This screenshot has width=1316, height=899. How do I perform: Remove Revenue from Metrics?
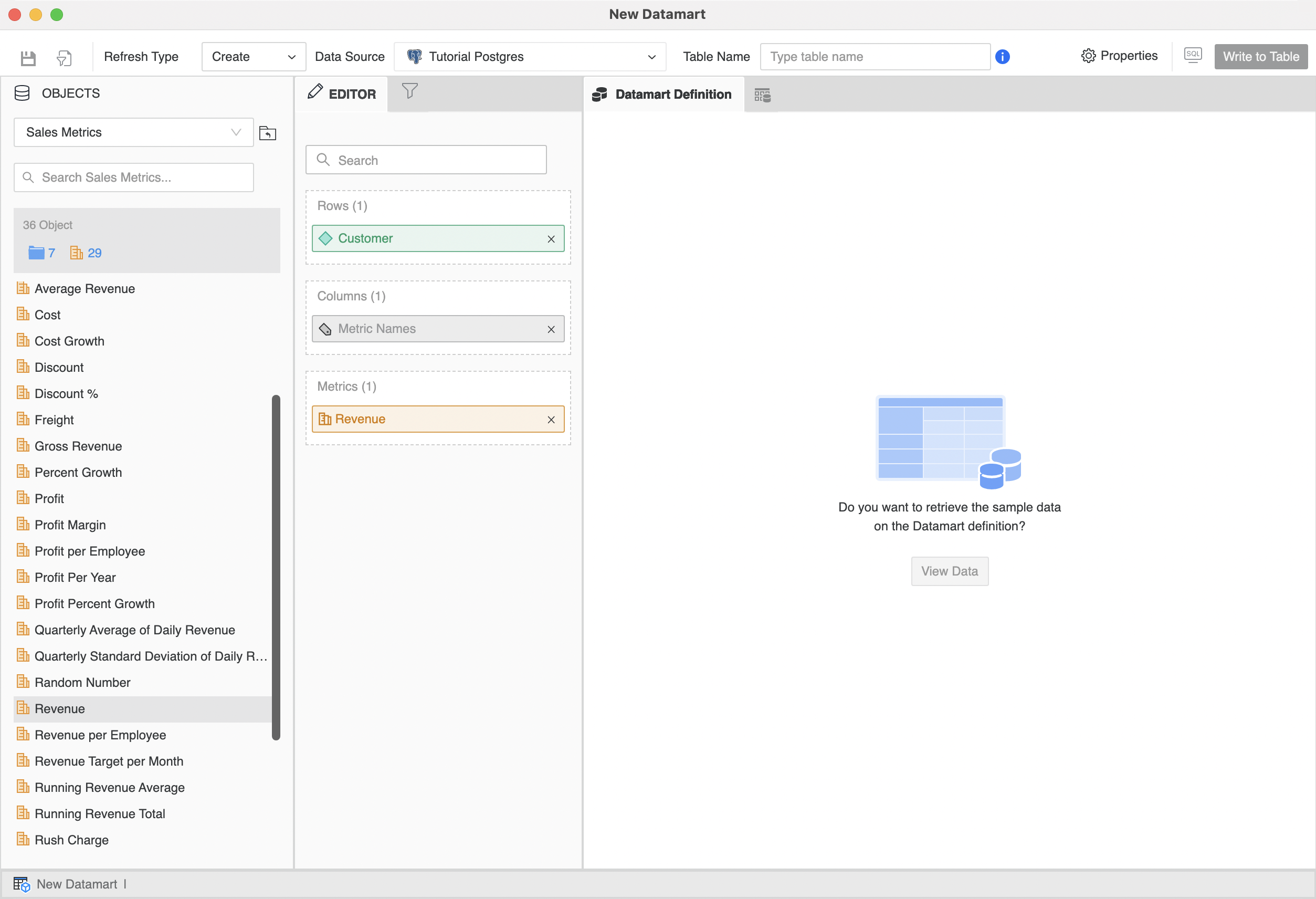pos(551,420)
